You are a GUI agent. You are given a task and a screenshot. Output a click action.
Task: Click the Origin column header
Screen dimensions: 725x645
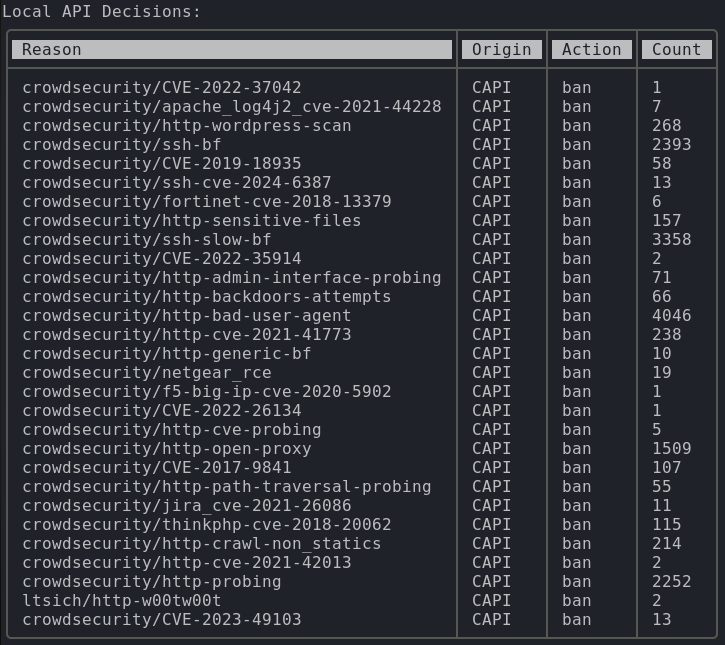502,49
